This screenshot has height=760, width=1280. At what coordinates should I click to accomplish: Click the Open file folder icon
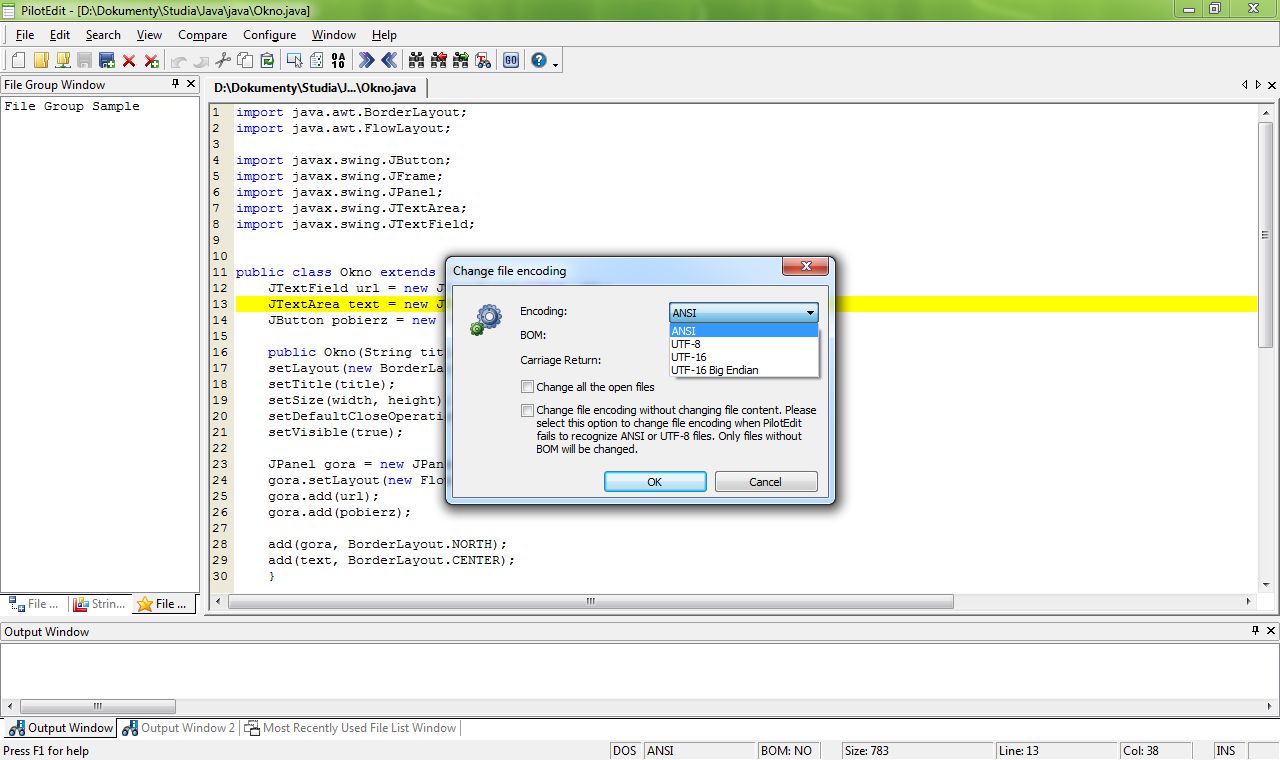pos(41,60)
